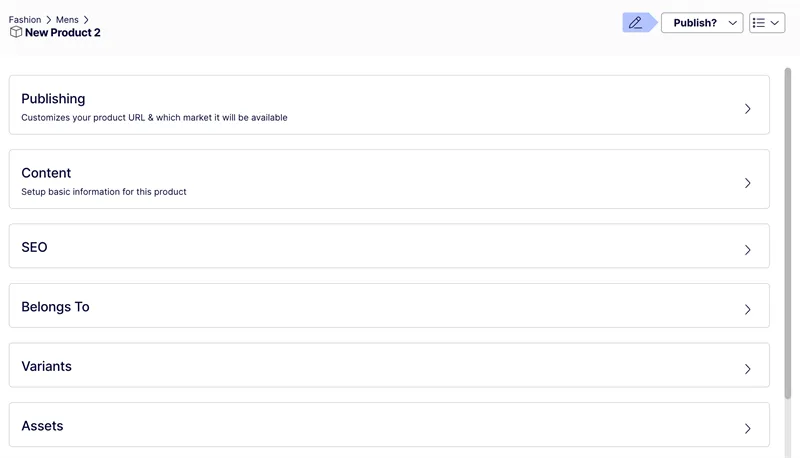Screen dimensions: 800x458
Task: Open the Belongs To section heading
Action: tap(55, 307)
